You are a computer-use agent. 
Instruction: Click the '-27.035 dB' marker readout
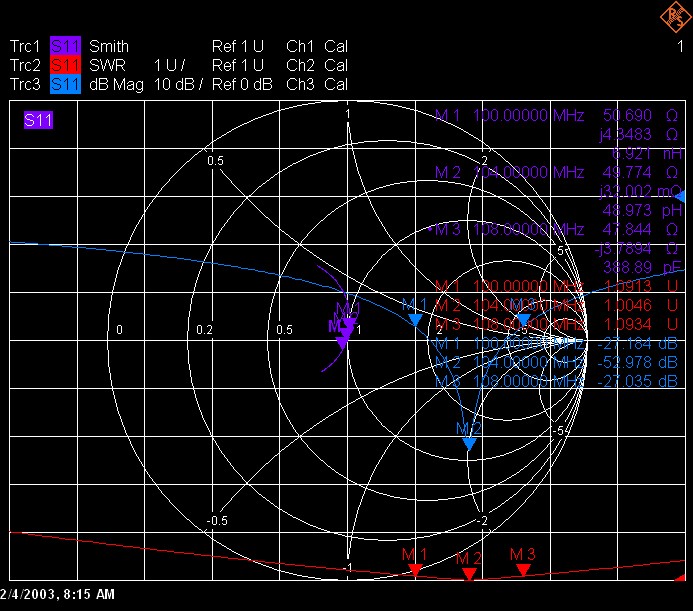point(638,381)
